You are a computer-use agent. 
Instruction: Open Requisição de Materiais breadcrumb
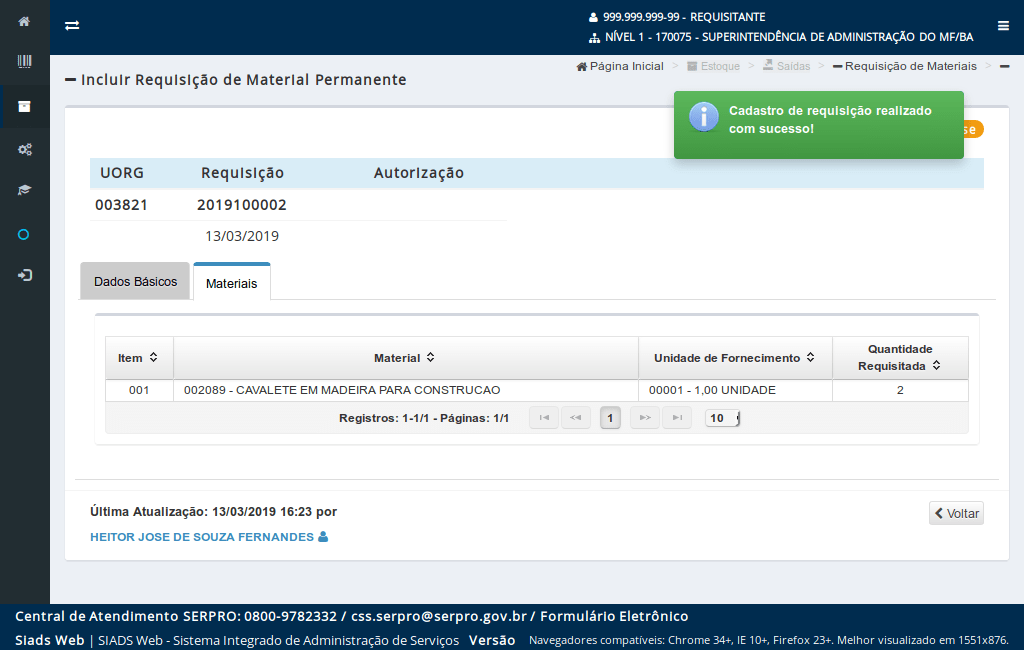904,66
